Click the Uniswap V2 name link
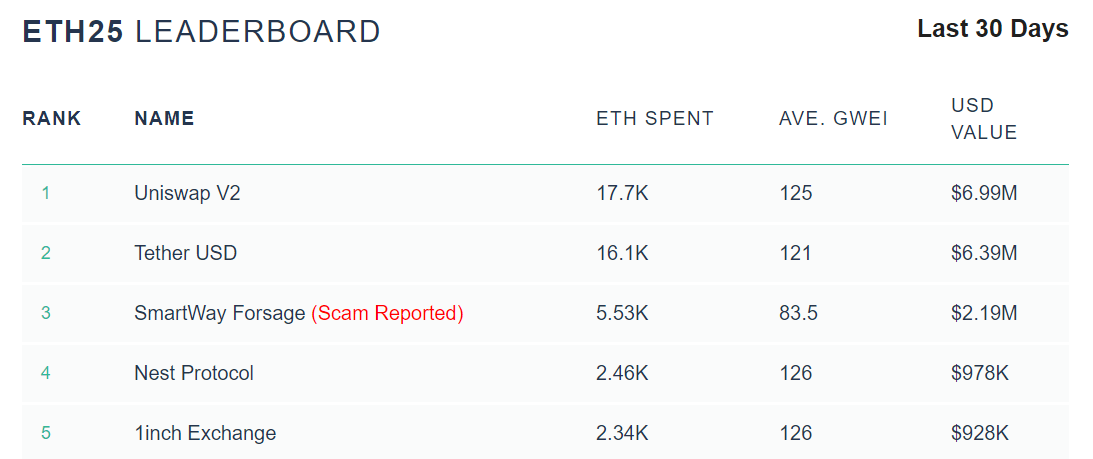 click(187, 193)
